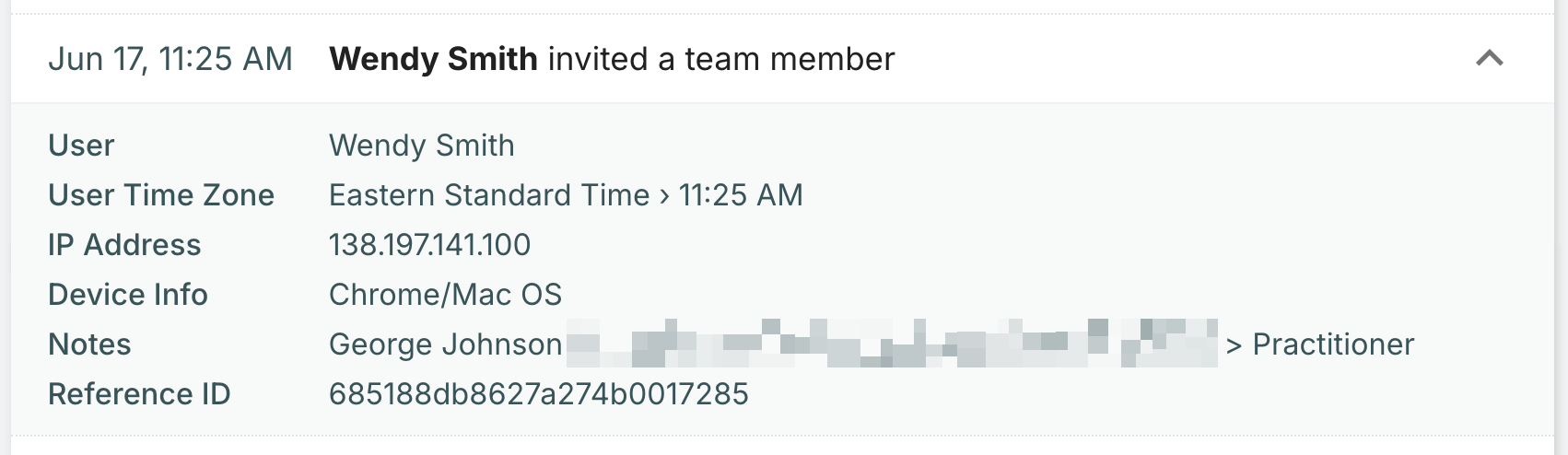Click the User Time Zone label
This screenshot has height=455, width=1568.
(x=161, y=195)
